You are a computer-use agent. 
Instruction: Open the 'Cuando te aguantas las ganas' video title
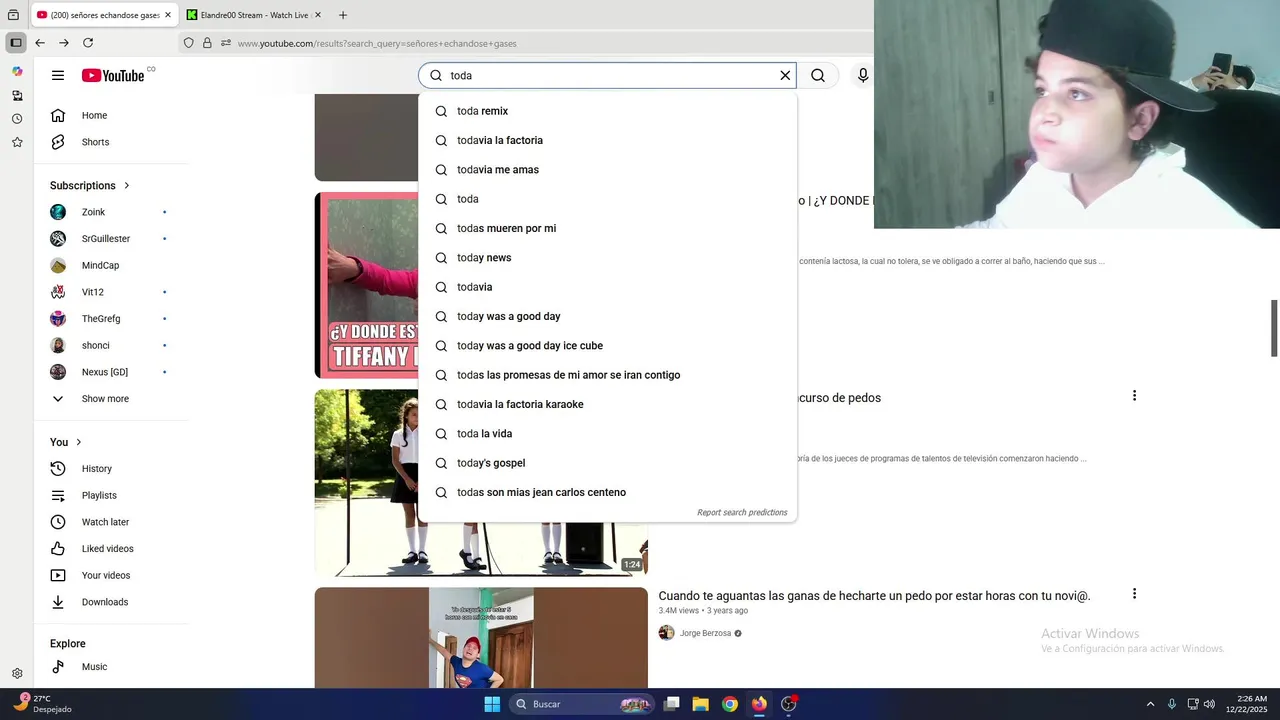tap(874, 596)
